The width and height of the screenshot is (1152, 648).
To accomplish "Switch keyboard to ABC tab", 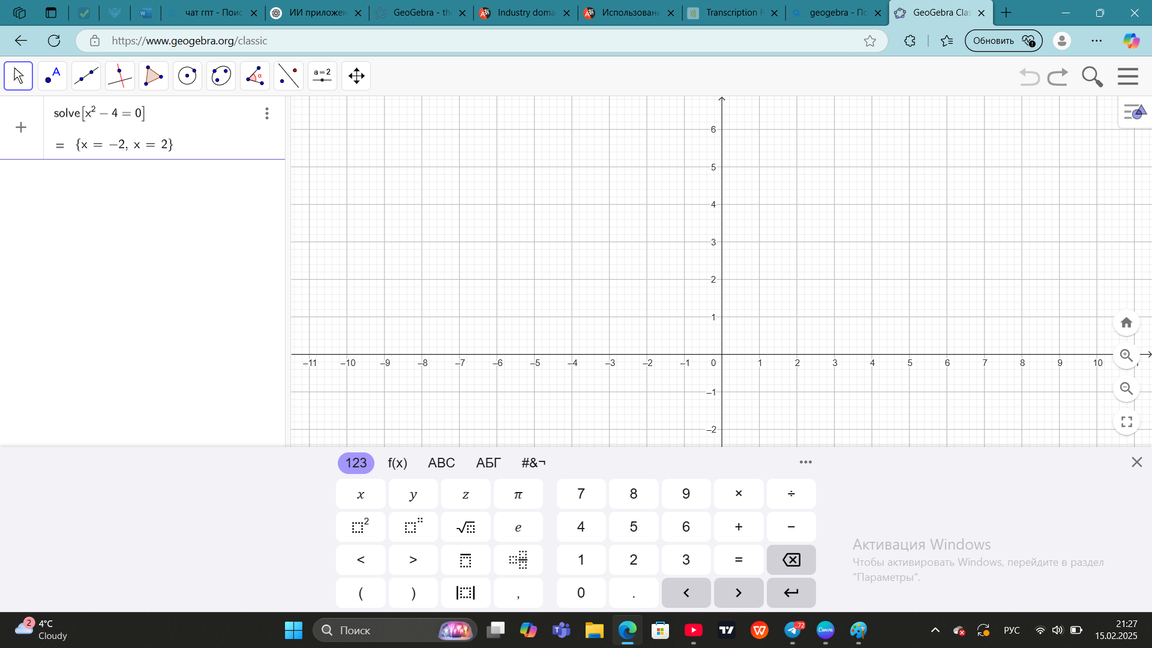I will (441, 463).
